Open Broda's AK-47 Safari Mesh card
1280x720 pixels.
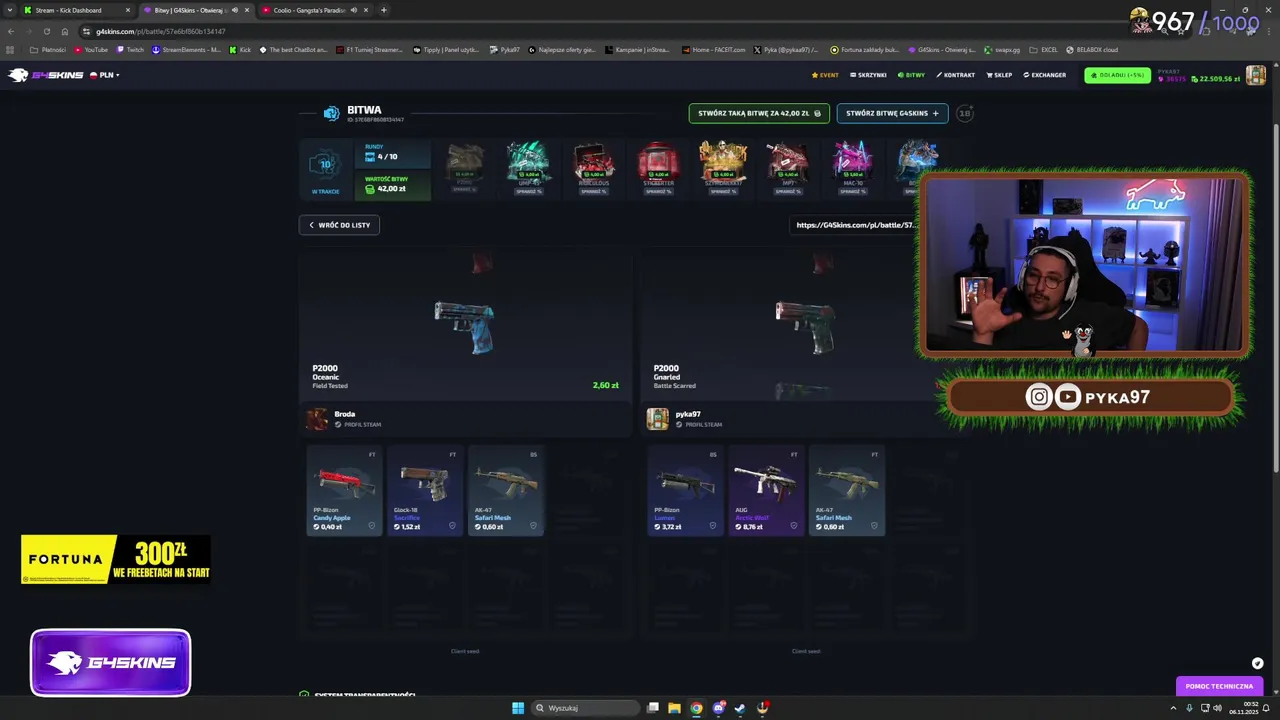tap(506, 490)
